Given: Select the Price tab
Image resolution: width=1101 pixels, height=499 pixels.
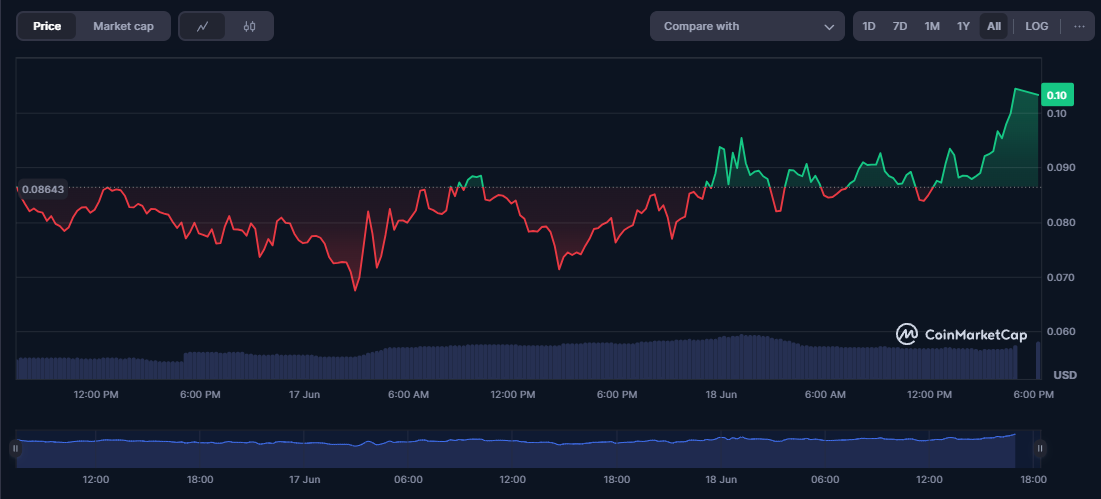Looking at the screenshot, I should point(47,26).
